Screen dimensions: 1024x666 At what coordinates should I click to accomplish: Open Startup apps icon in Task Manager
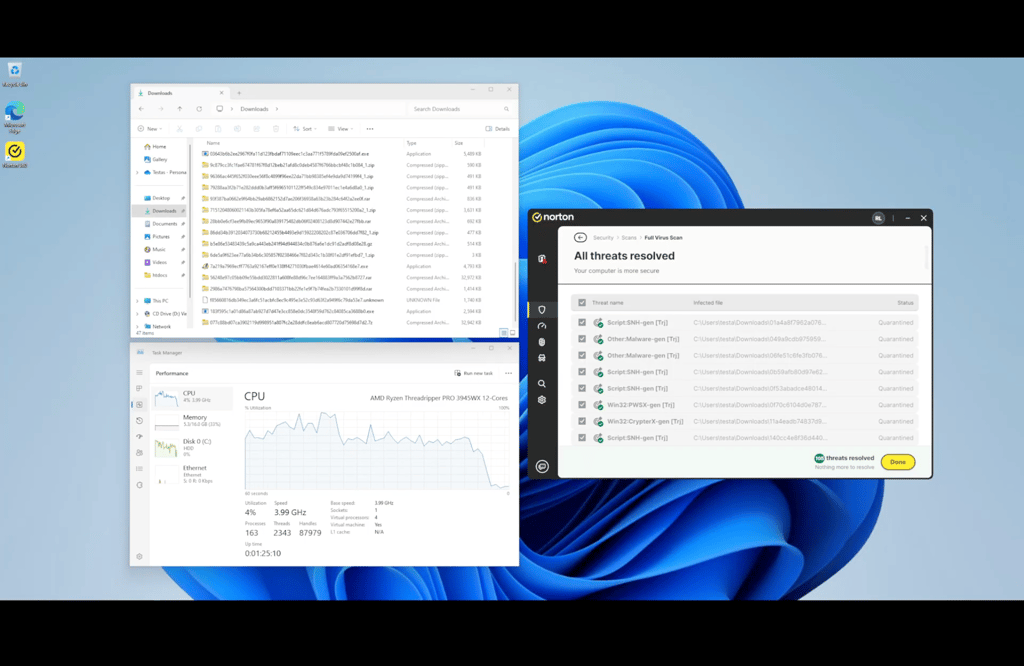(139, 437)
